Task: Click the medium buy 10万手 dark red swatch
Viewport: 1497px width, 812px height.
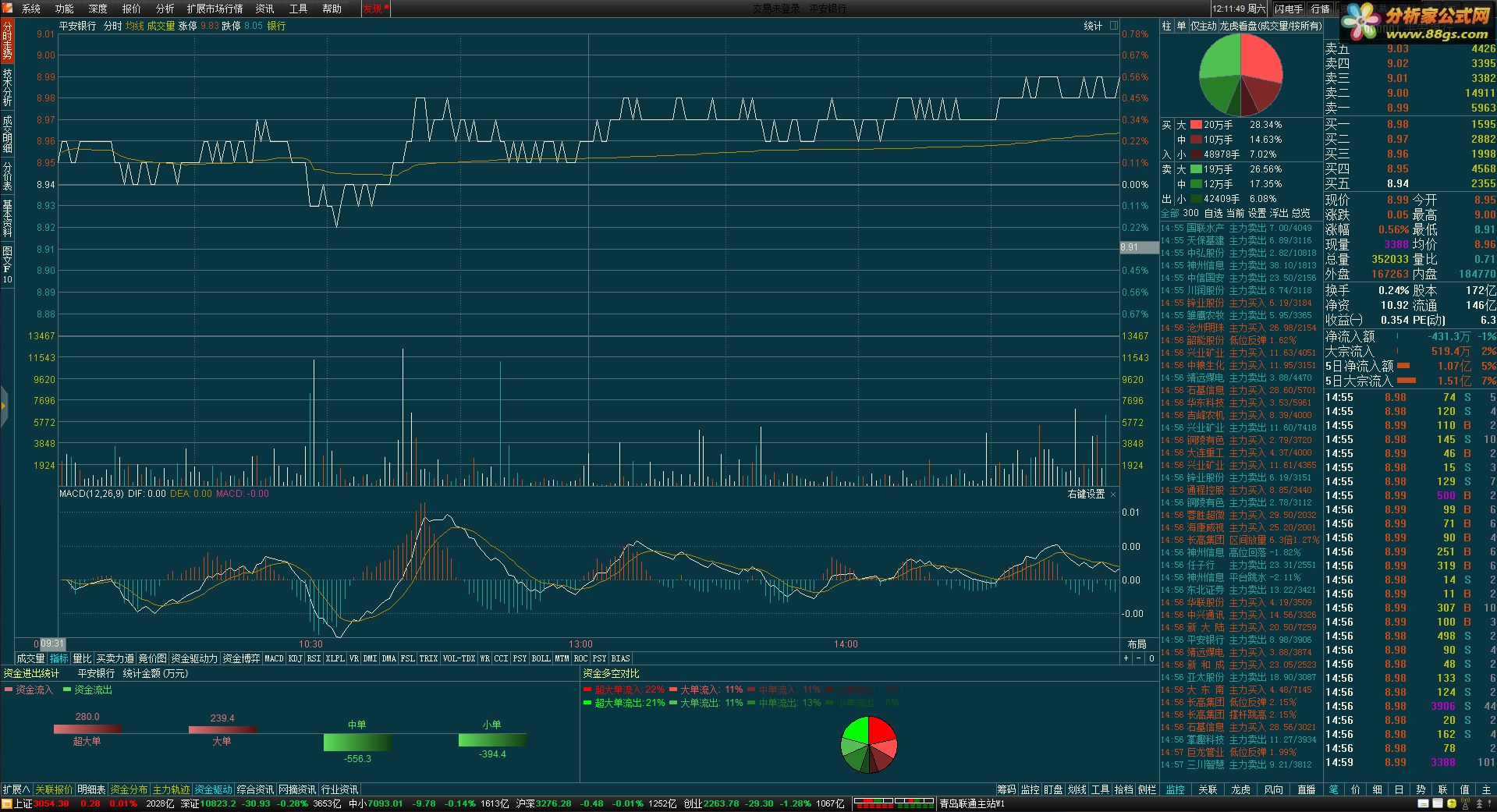Action: click(1196, 140)
